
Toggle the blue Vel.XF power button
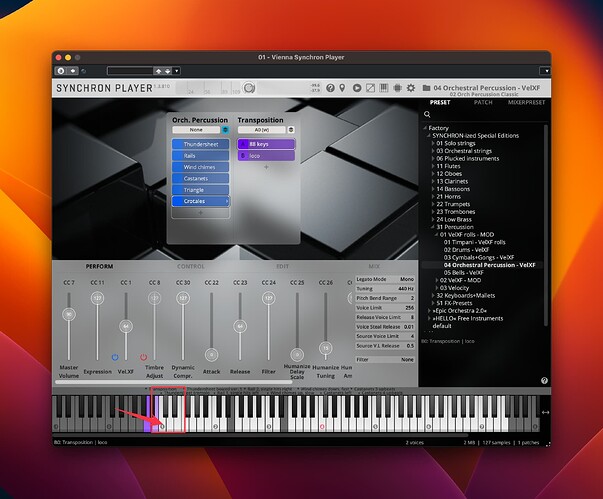115,358
